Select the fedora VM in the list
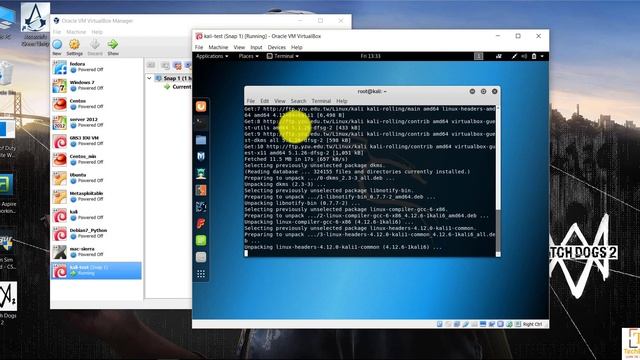This screenshot has width=640, height=360. coord(96,67)
